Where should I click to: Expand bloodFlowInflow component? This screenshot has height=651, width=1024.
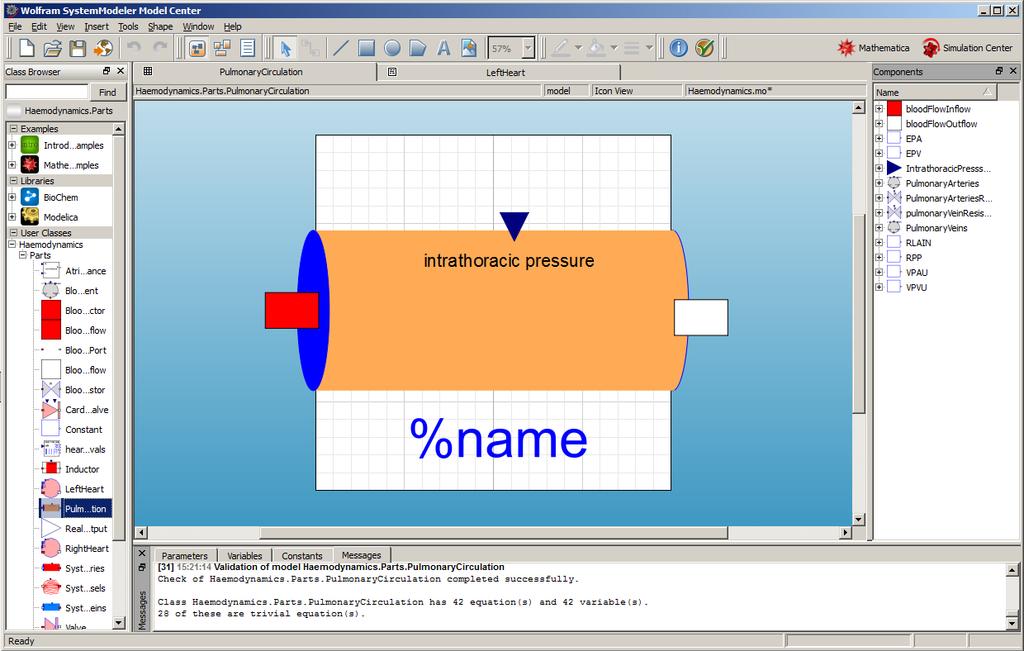point(879,108)
